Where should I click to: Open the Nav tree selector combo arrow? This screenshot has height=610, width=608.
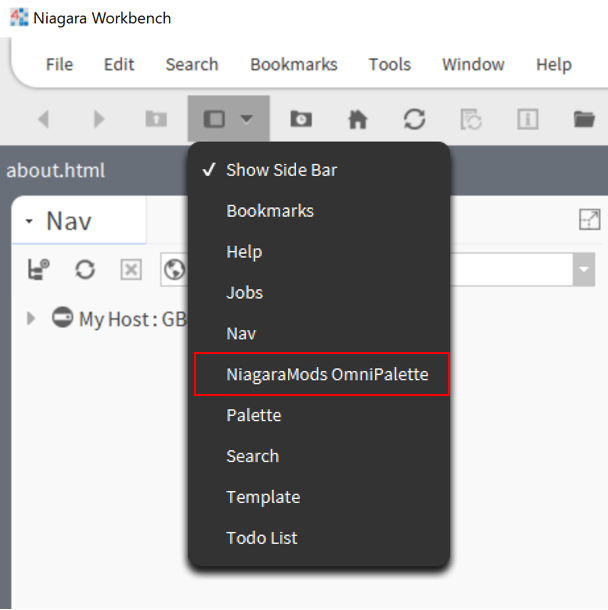[x=583, y=269]
